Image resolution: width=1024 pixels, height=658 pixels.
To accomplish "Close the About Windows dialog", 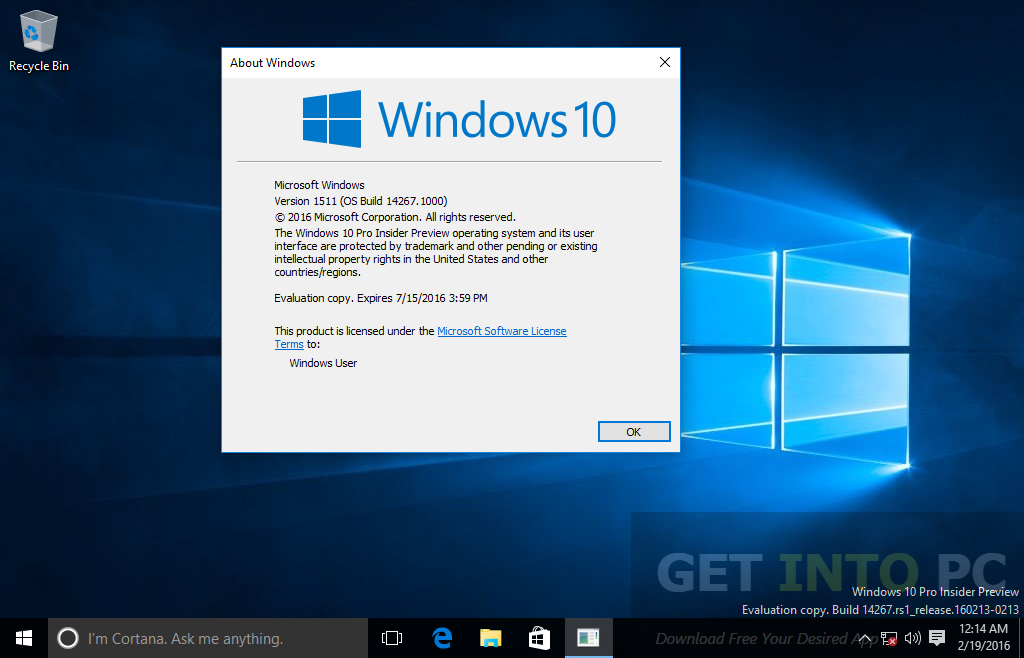I will pyautogui.click(x=665, y=62).
